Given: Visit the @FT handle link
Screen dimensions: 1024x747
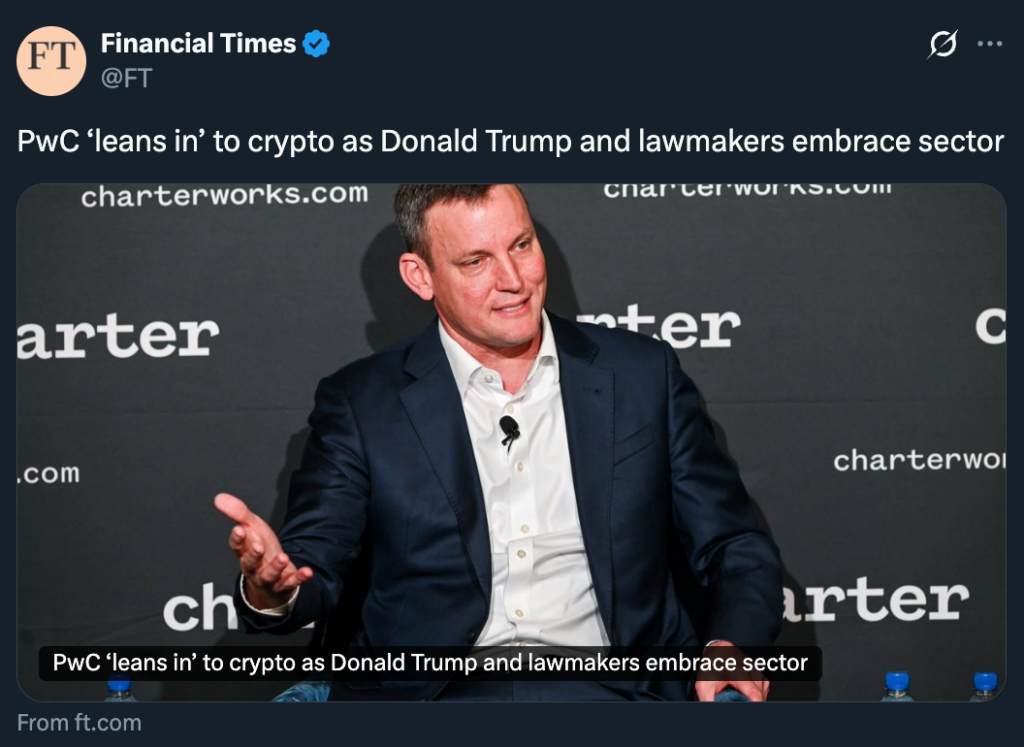Looking at the screenshot, I should pyautogui.click(x=126, y=78).
